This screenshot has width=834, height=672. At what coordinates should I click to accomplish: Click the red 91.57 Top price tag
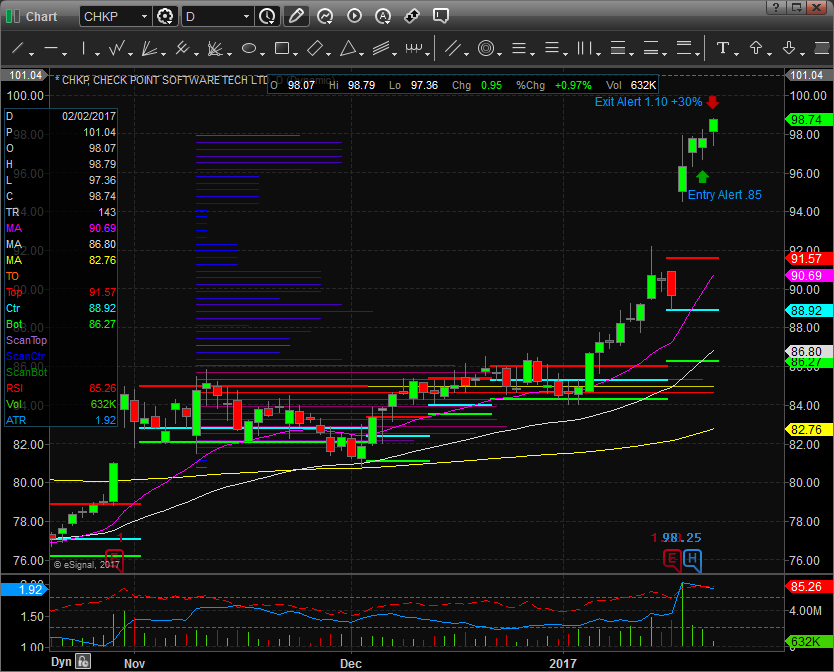(808, 259)
